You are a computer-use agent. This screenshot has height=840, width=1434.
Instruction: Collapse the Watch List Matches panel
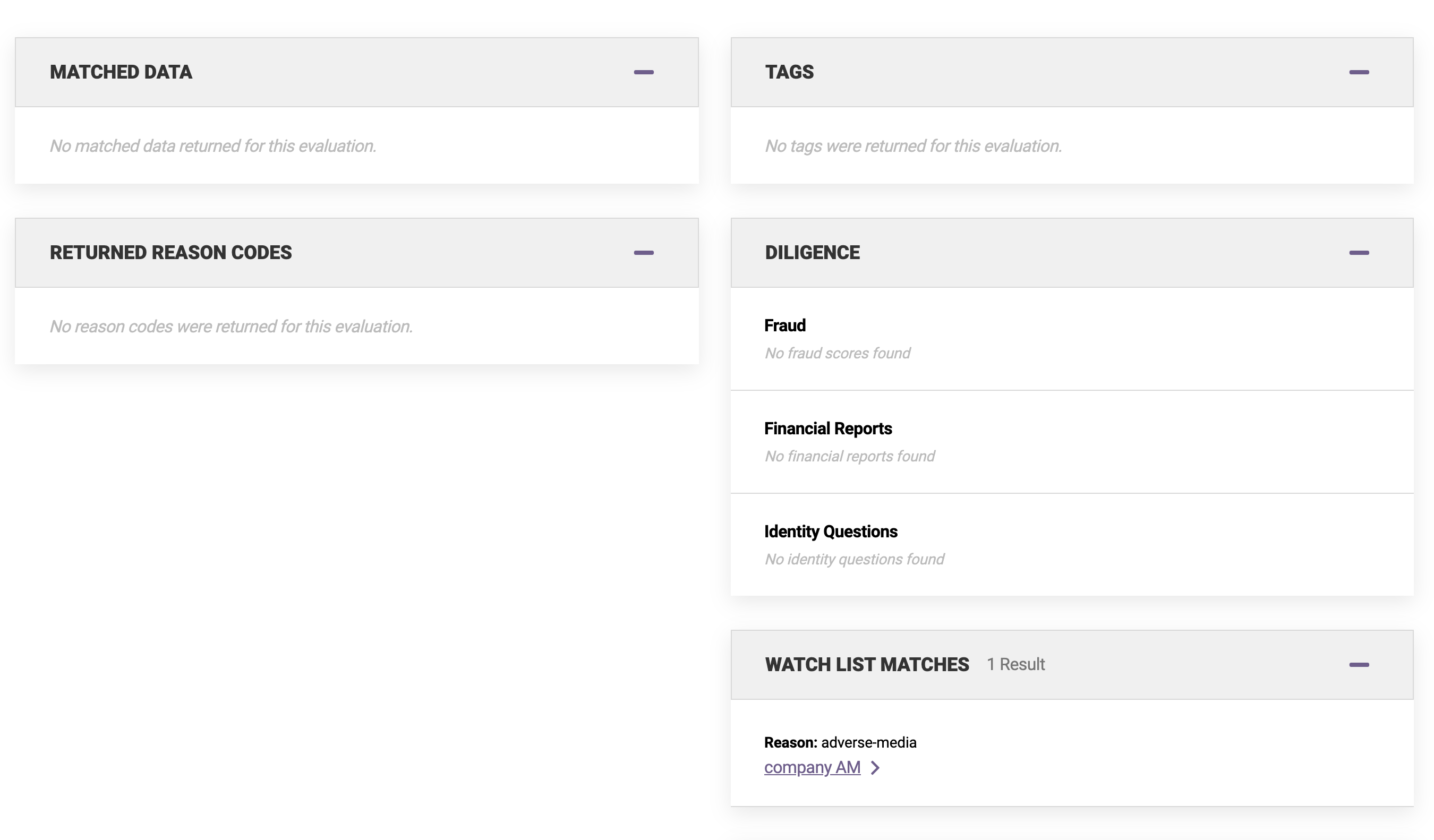coord(1359,664)
